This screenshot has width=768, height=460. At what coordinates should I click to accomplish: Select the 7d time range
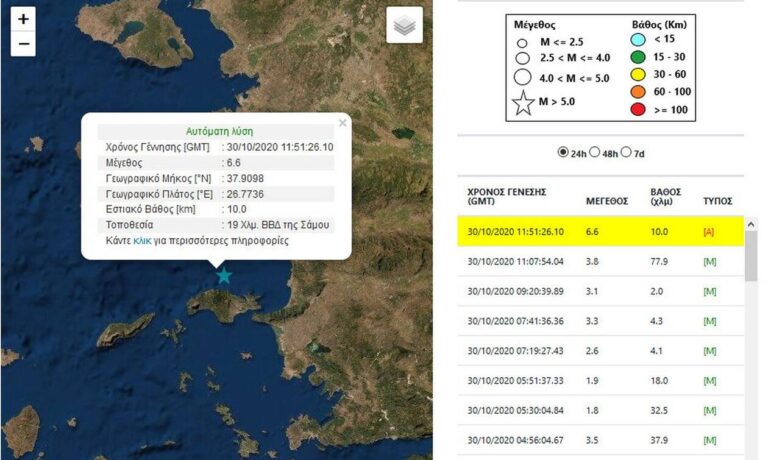[x=626, y=152]
